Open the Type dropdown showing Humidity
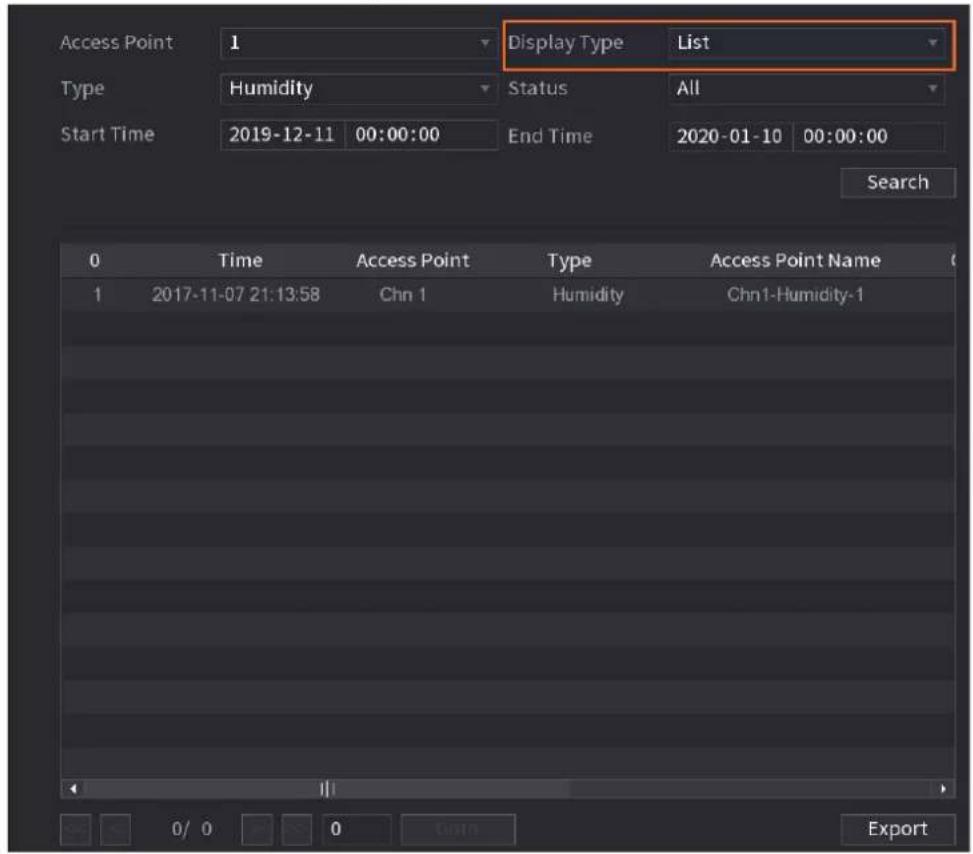 click(x=358, y=89)
